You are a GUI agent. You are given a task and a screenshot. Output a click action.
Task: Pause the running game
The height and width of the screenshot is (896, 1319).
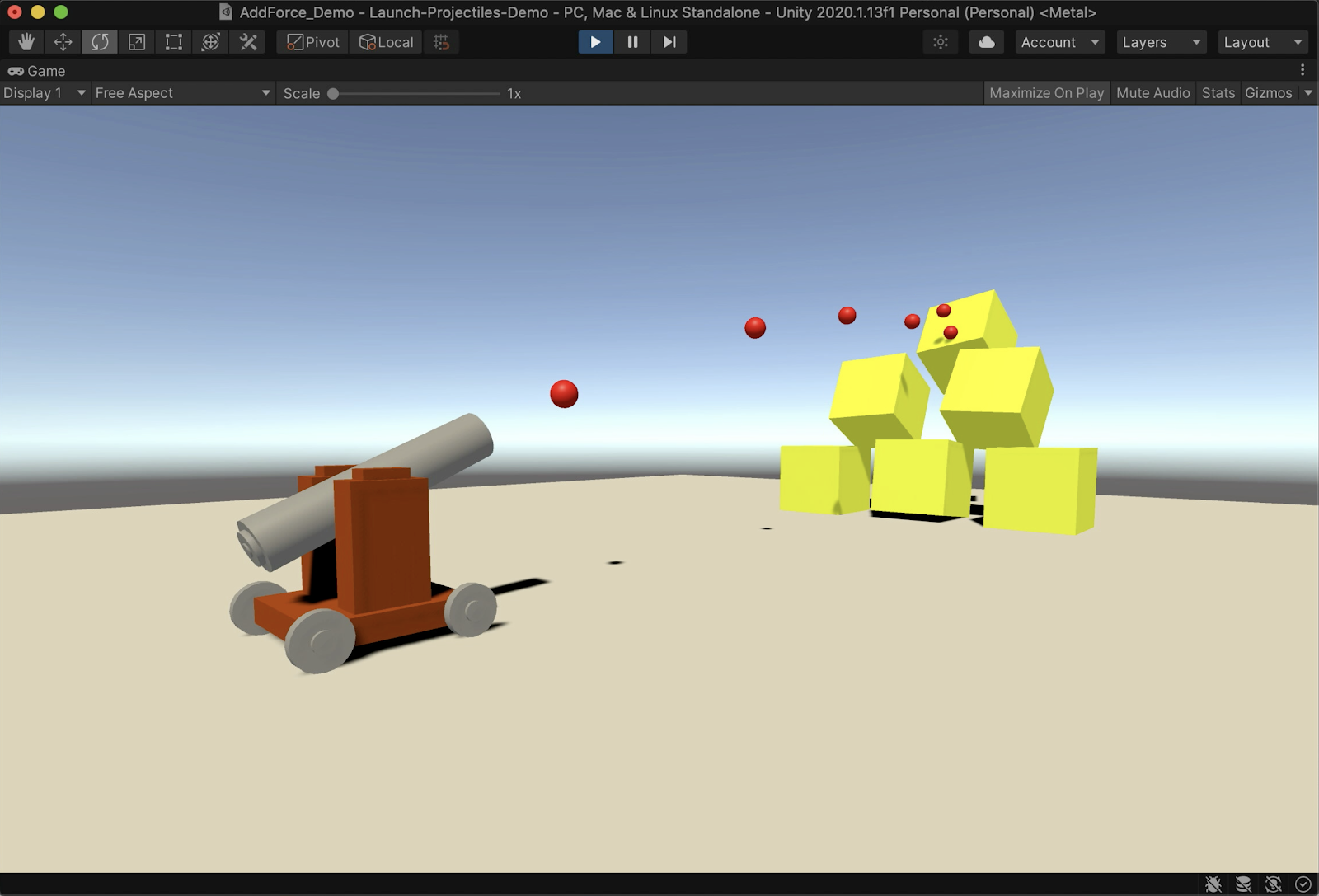pos(632,42)
